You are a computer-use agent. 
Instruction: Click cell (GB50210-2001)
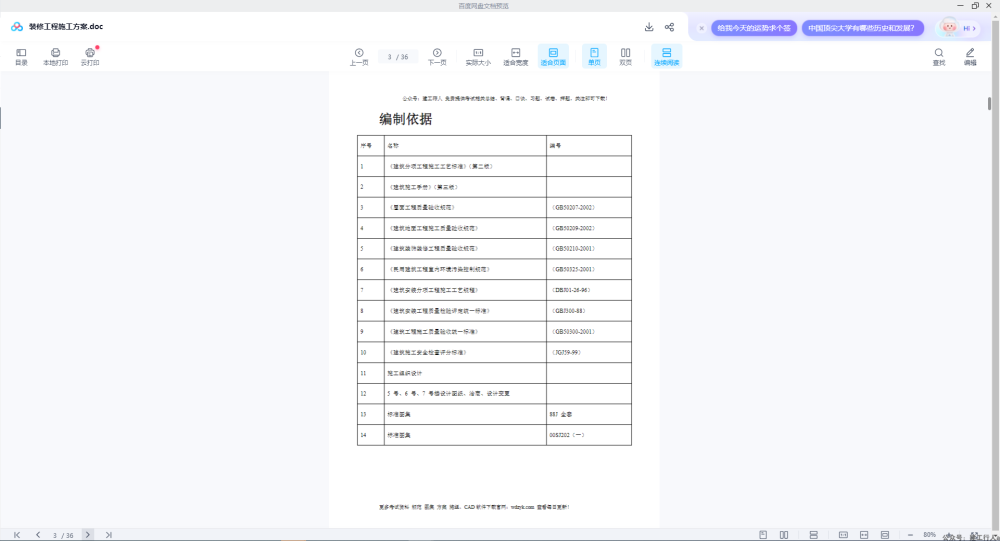[x=573, y=248]
